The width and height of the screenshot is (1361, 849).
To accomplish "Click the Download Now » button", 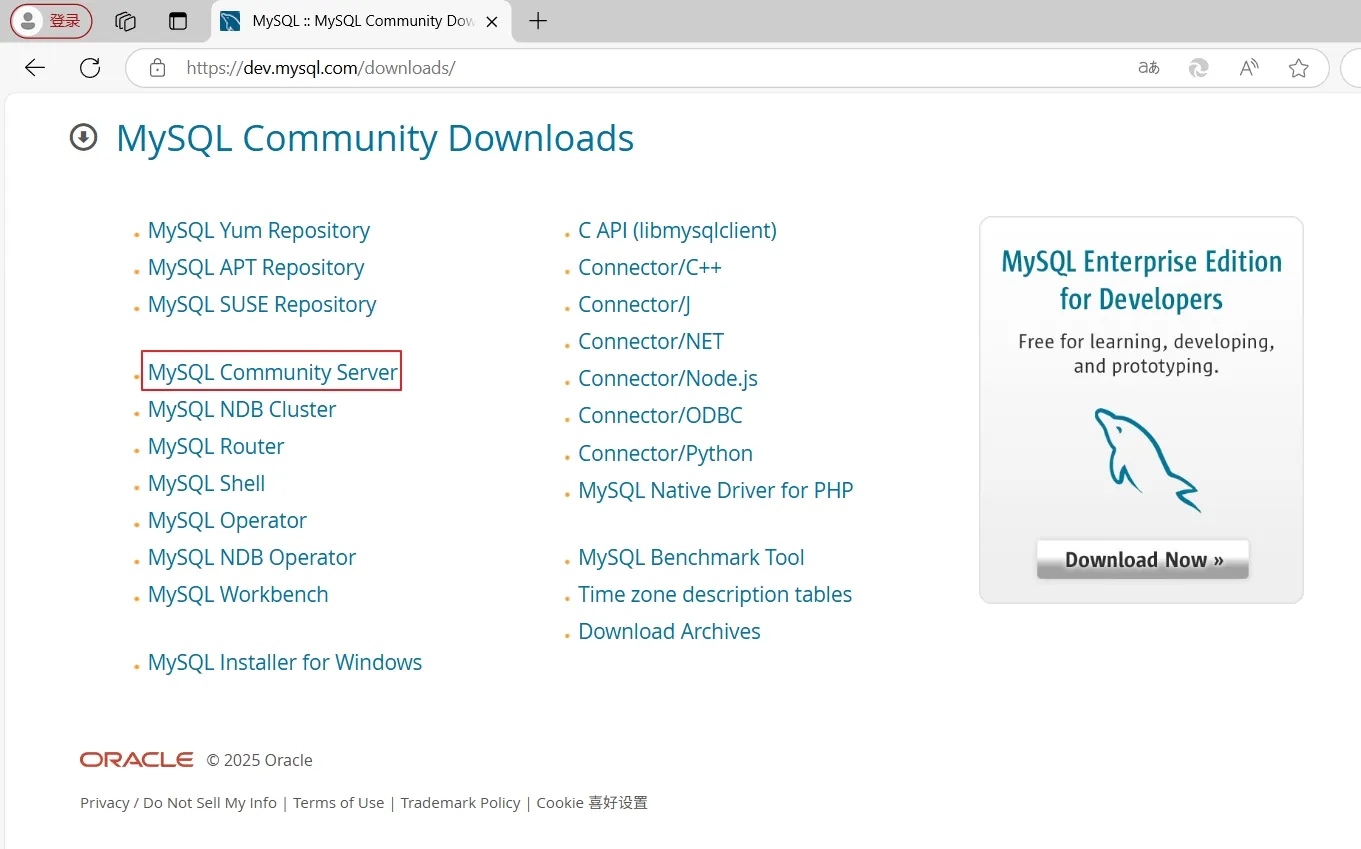I will click(1143, 559).
